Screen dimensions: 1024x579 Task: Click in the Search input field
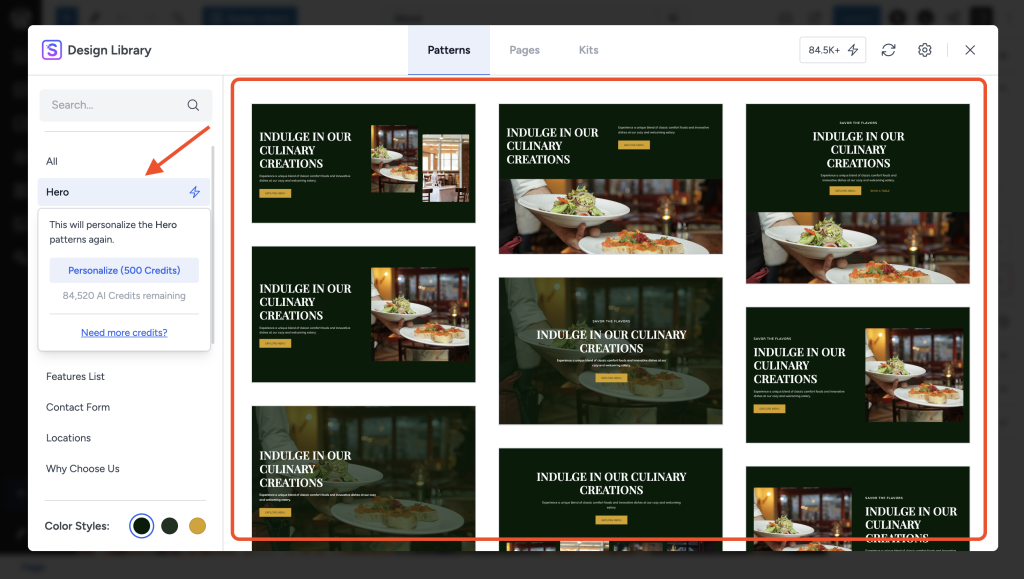click(110, 105)
